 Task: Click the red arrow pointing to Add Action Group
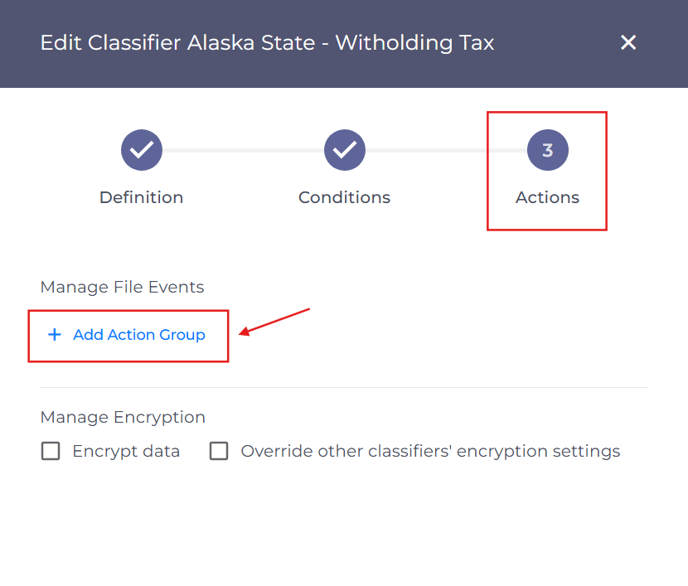(274, 322)
